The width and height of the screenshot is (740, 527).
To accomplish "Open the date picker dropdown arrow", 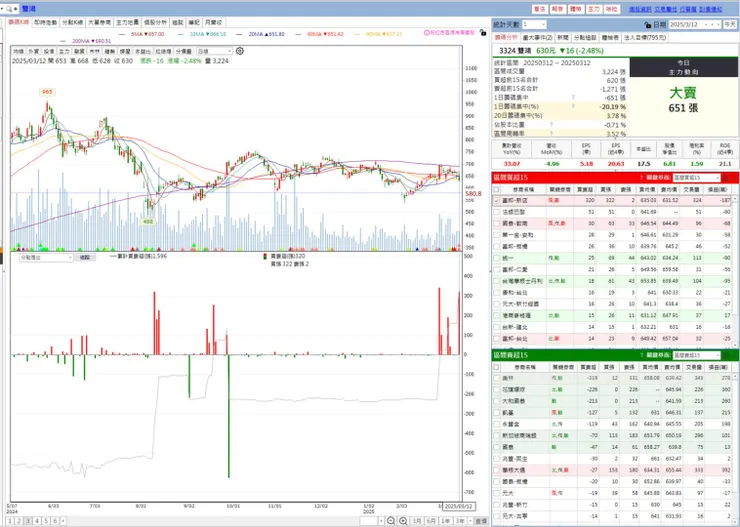I will (707, 25).
